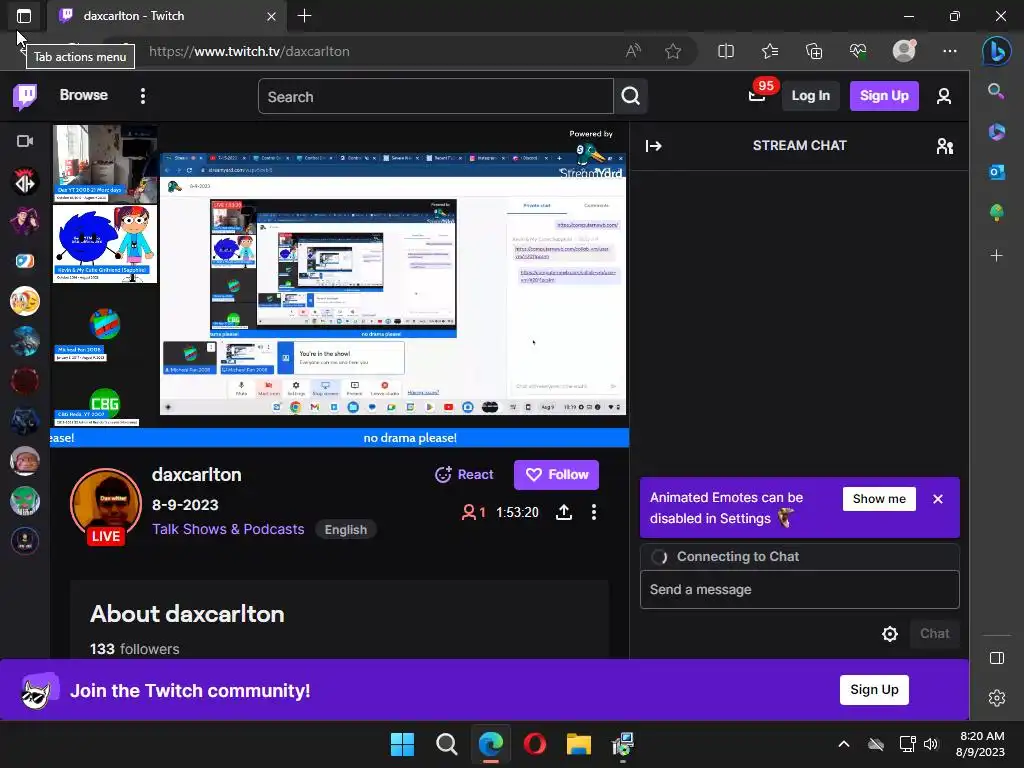Open more options dots beside share

[x=594, y=512]
